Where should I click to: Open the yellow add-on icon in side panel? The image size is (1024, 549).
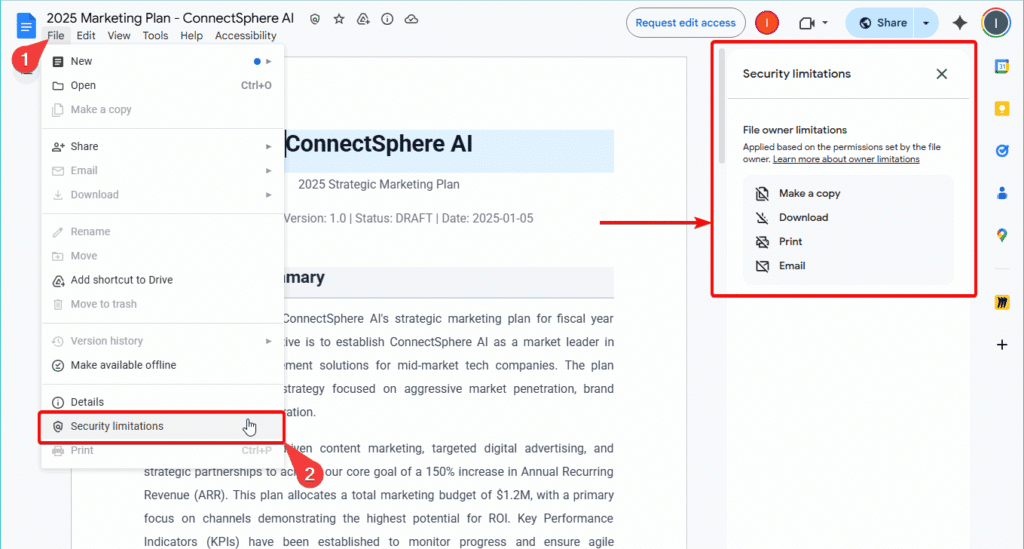(1002, 302)
